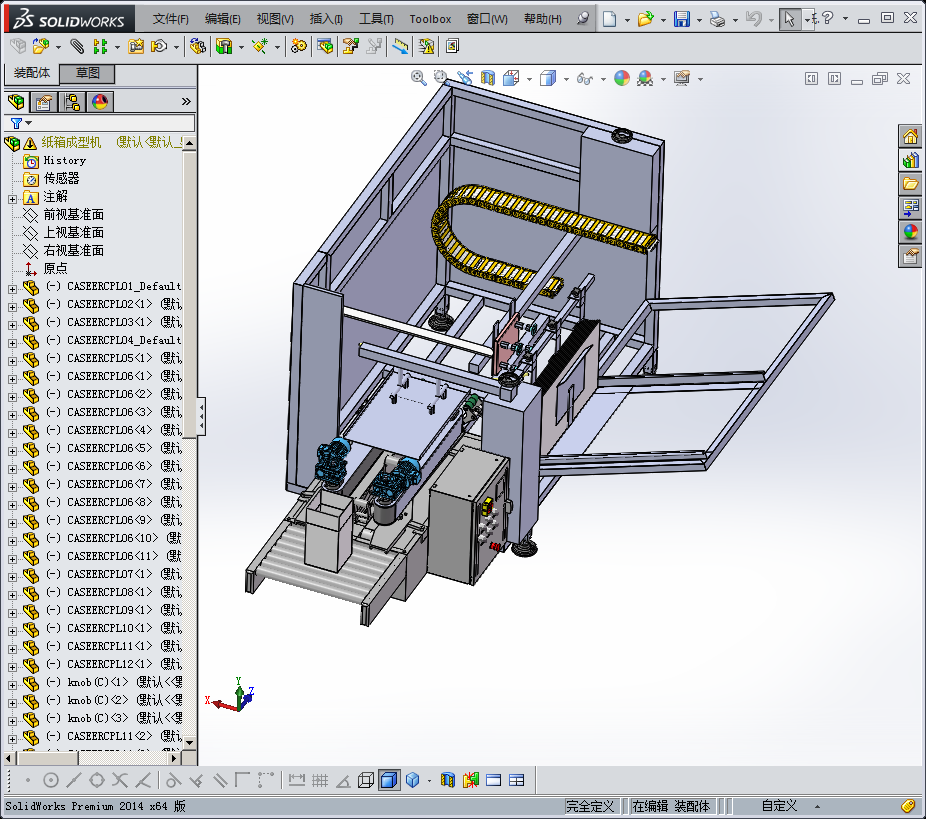Click the Assembly Features icon
The image size is (926, 819).
[224, 46]
